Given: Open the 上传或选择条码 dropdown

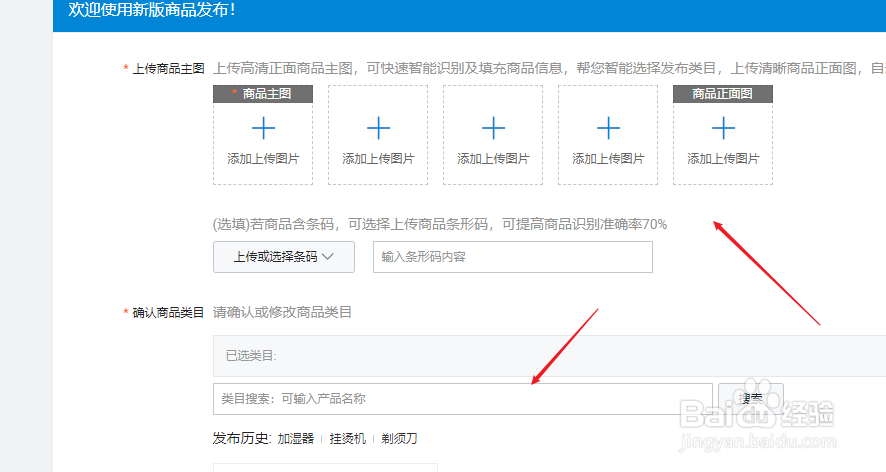Looking at the screenshot, I should point(284,257).
